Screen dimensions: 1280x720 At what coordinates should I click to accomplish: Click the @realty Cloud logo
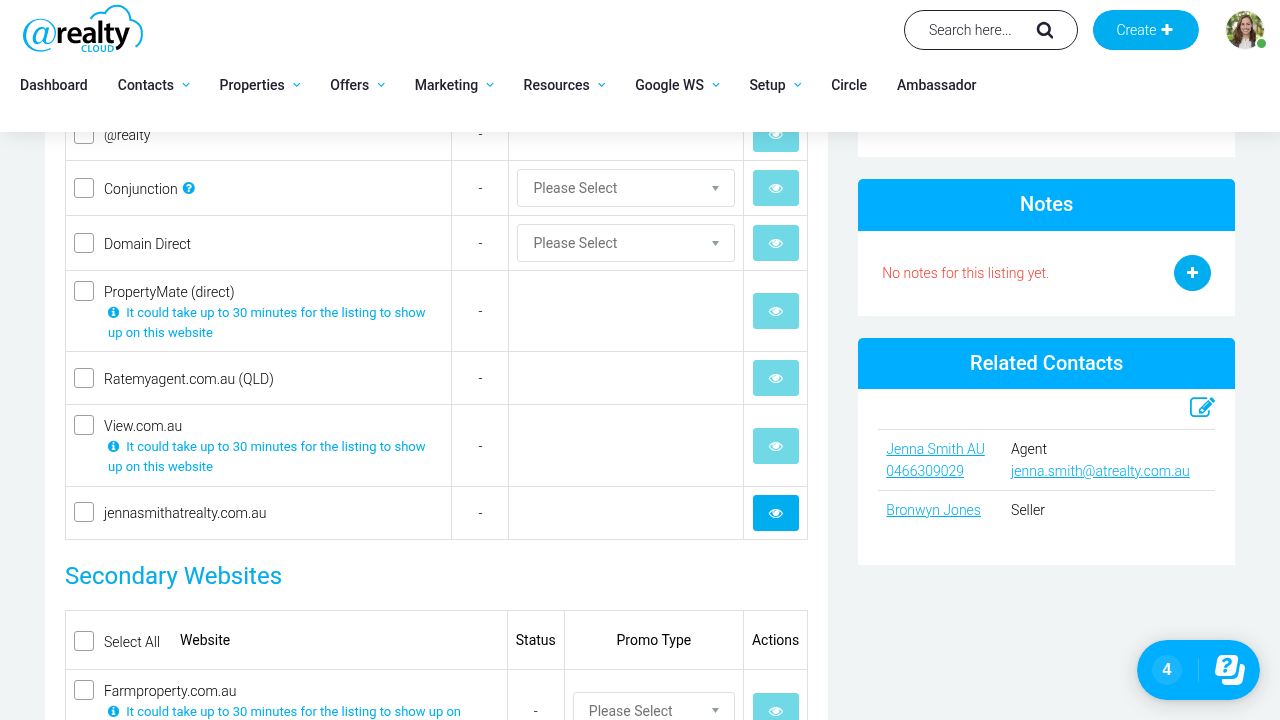(83, 30)
